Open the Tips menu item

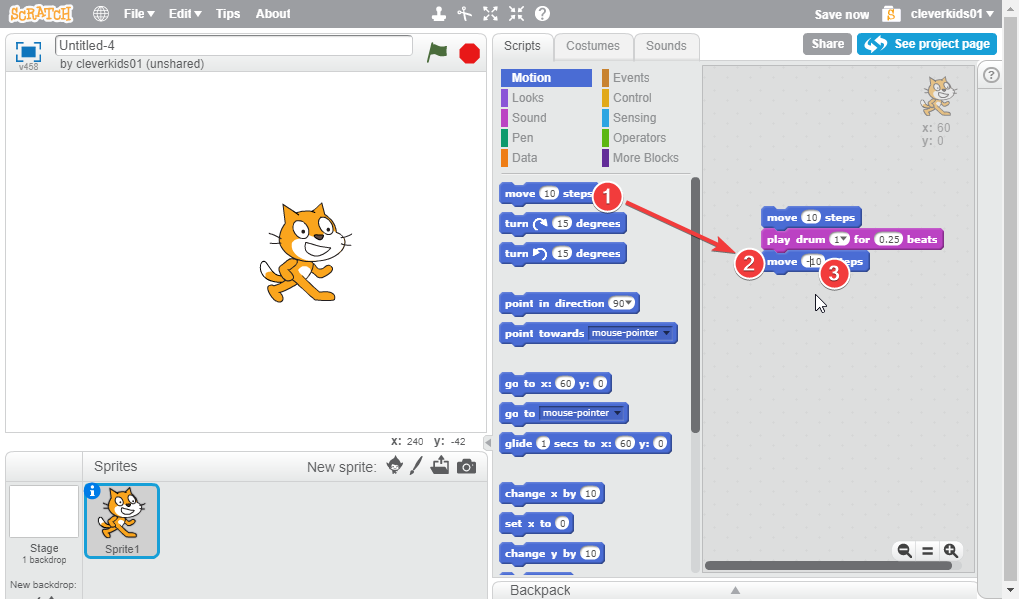[x=228, y=14]
